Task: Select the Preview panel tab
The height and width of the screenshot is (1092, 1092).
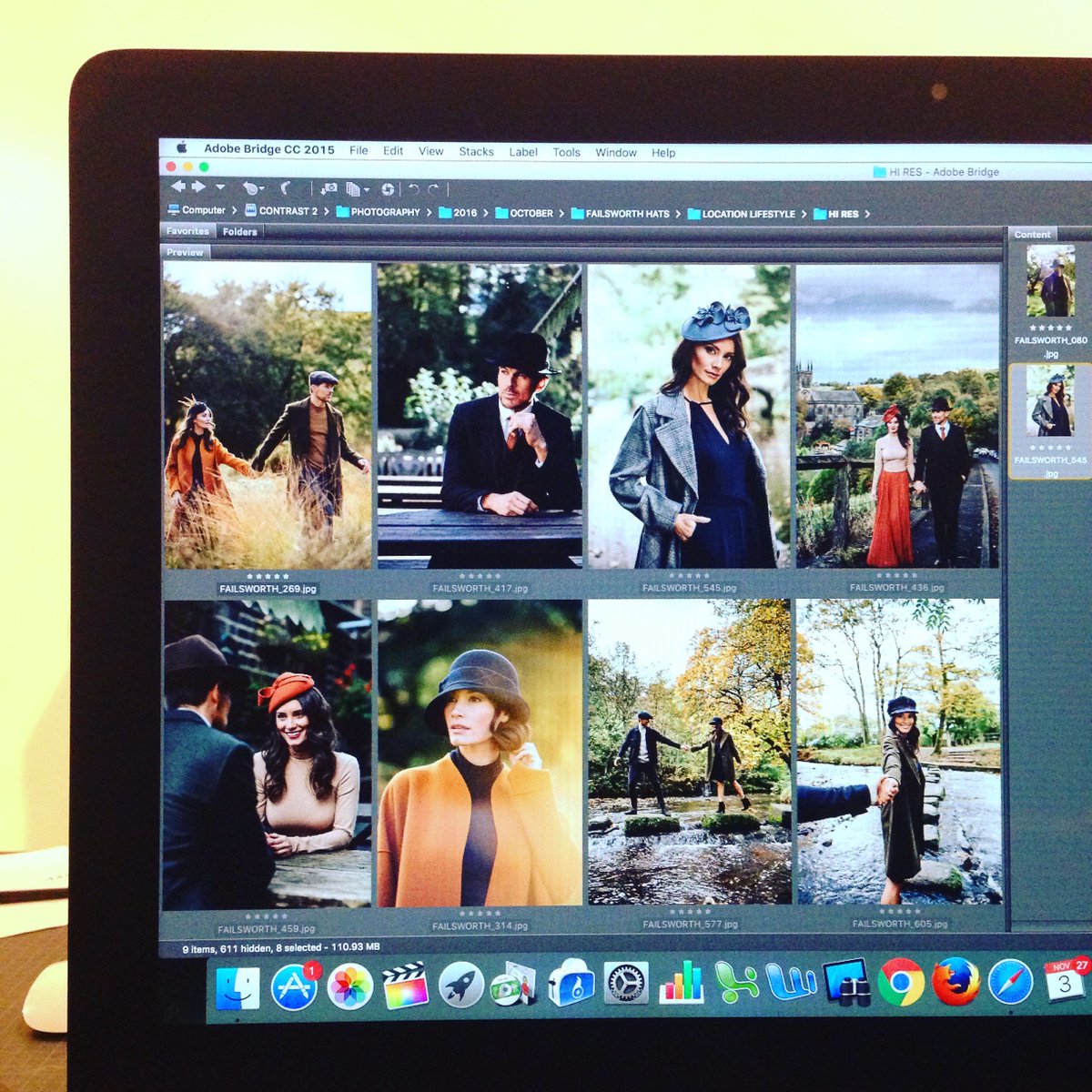Action: pos(185,252)
